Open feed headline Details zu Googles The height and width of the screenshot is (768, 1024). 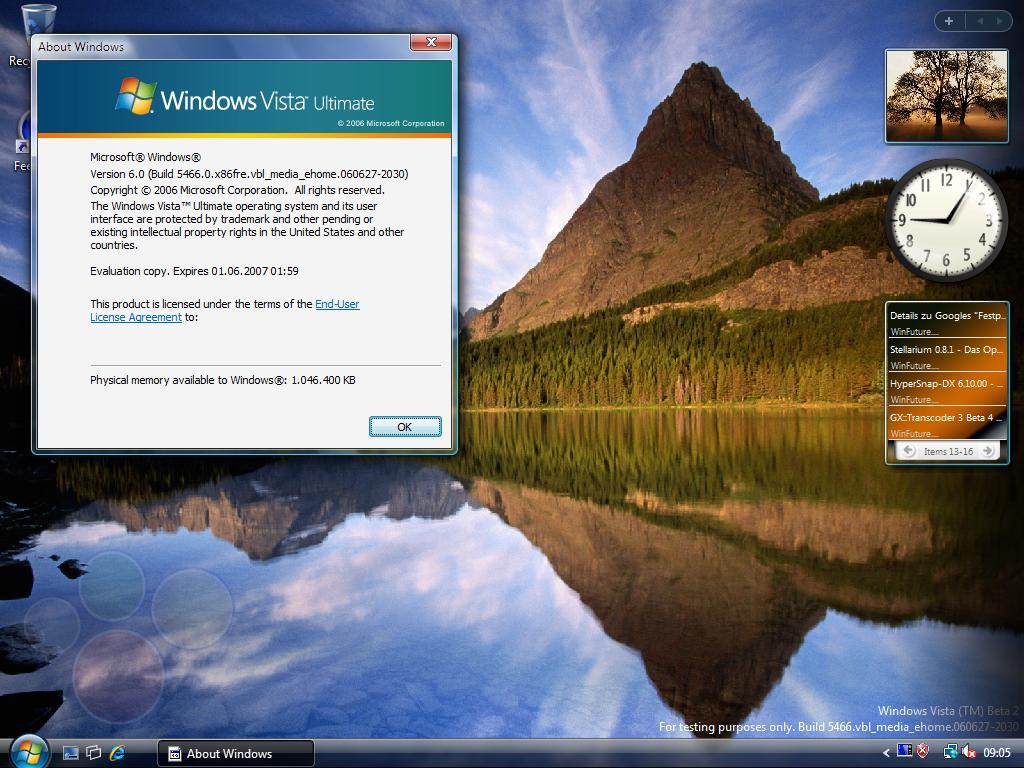pyautogui.click(x=946, y=315)
